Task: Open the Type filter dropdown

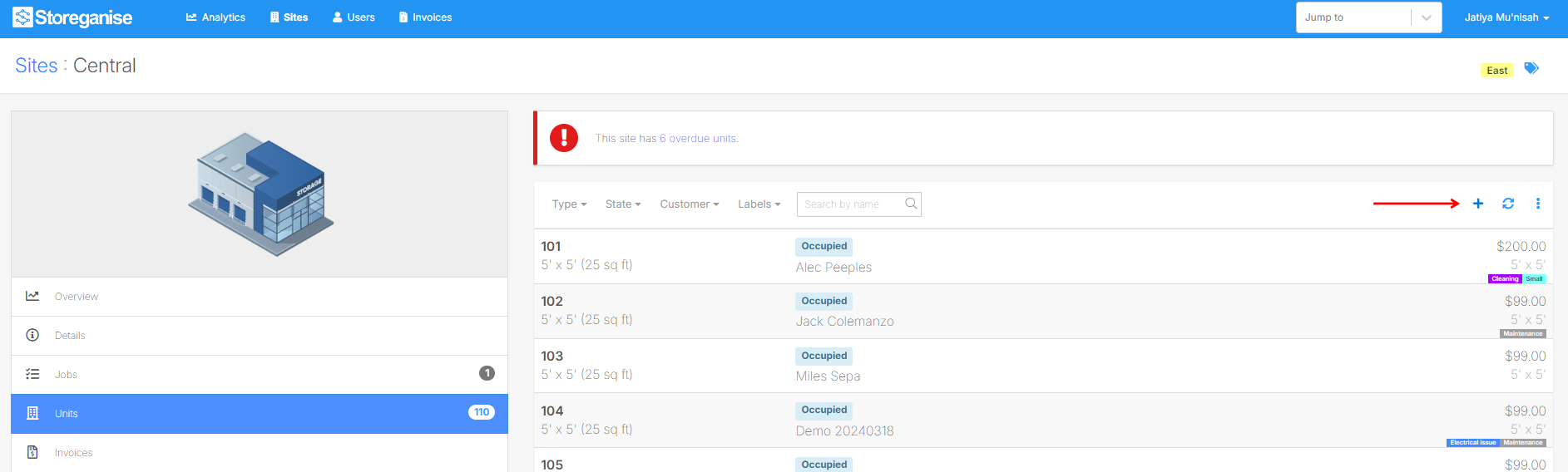Action: coord(570,204)
